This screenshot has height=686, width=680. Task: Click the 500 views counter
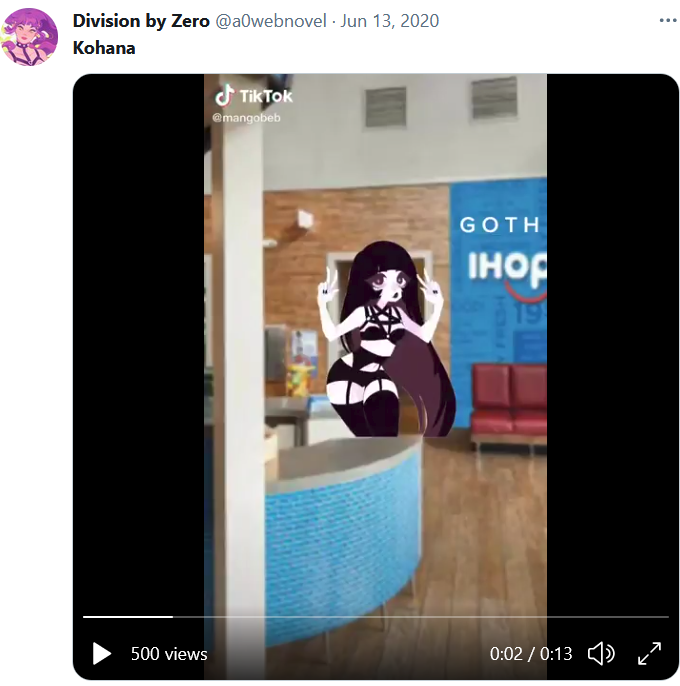[x=169, y=654]
